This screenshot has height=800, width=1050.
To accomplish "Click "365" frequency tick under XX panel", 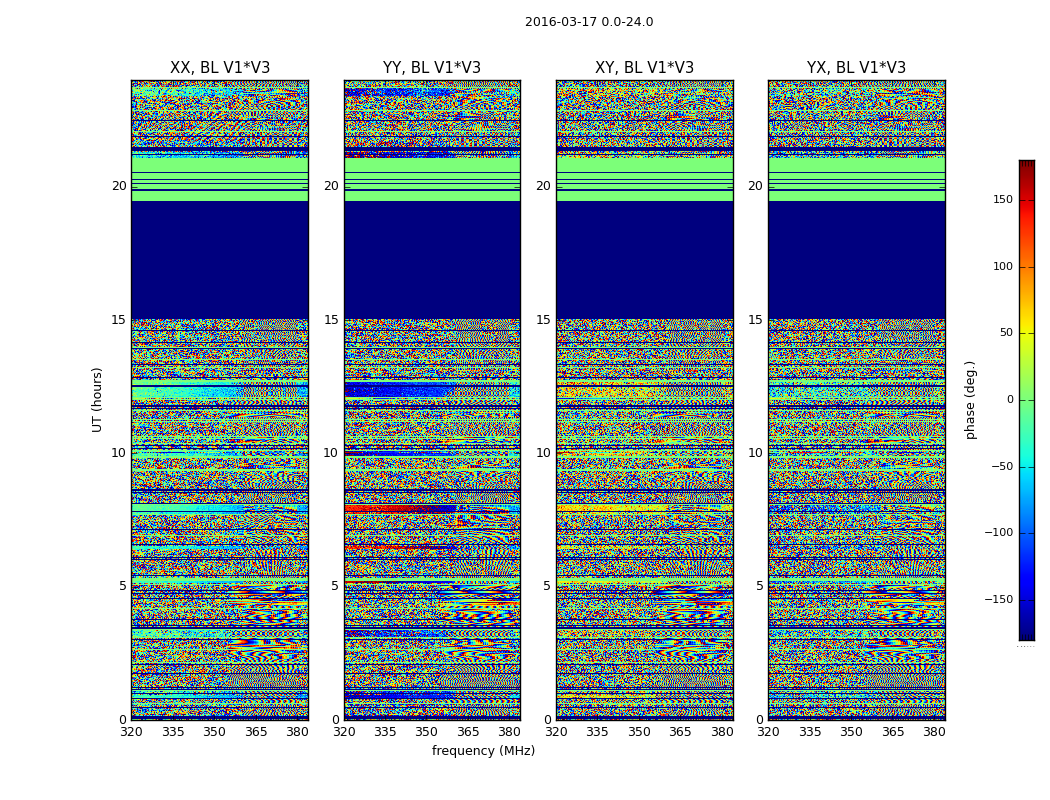I will [256, 732].
